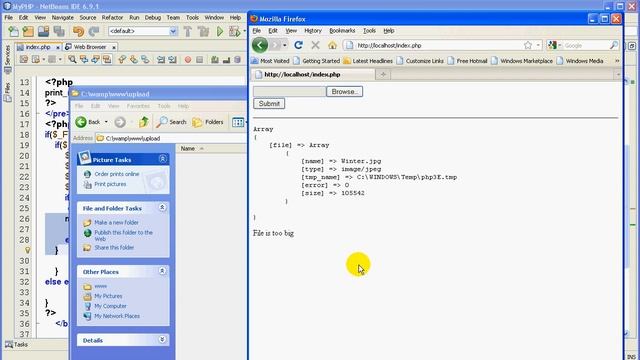Click the NetBeans New File icon
The width and height of the screenshot is (640, 360).
coord(13,31)
